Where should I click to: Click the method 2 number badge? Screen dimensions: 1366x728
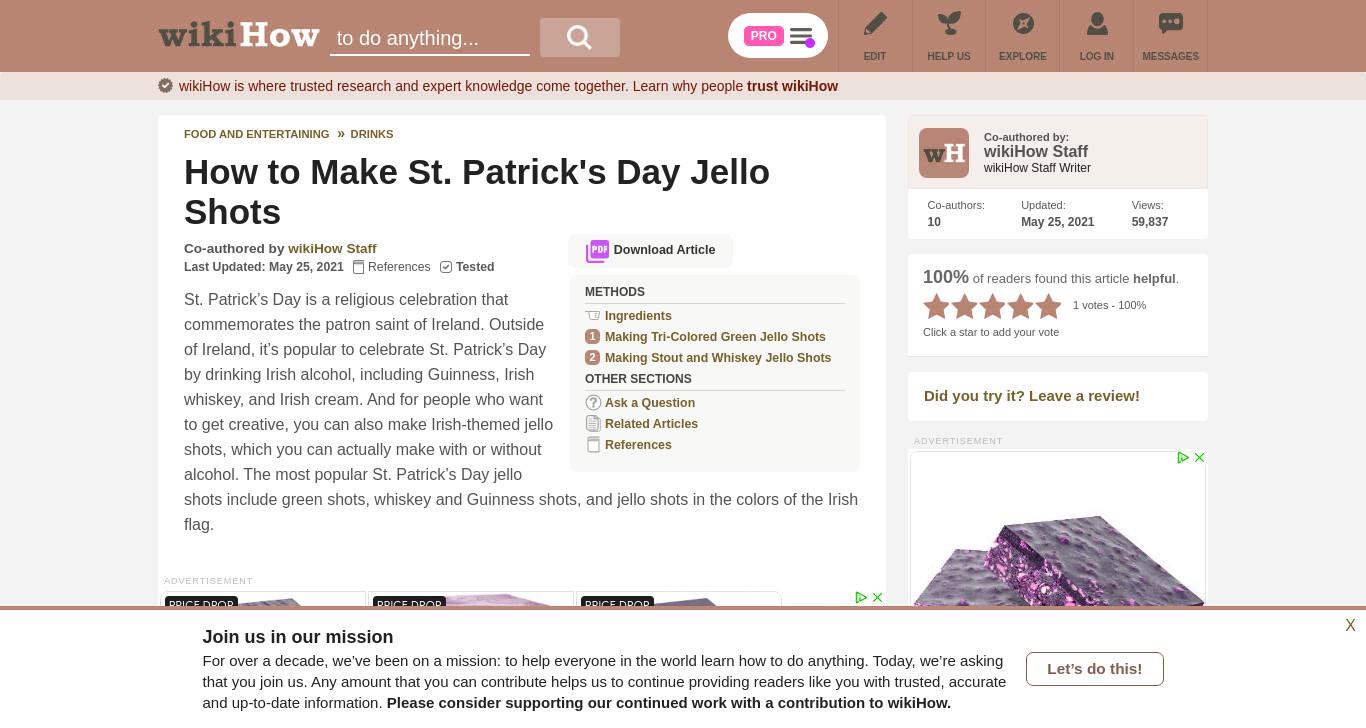tap(592, 358)
